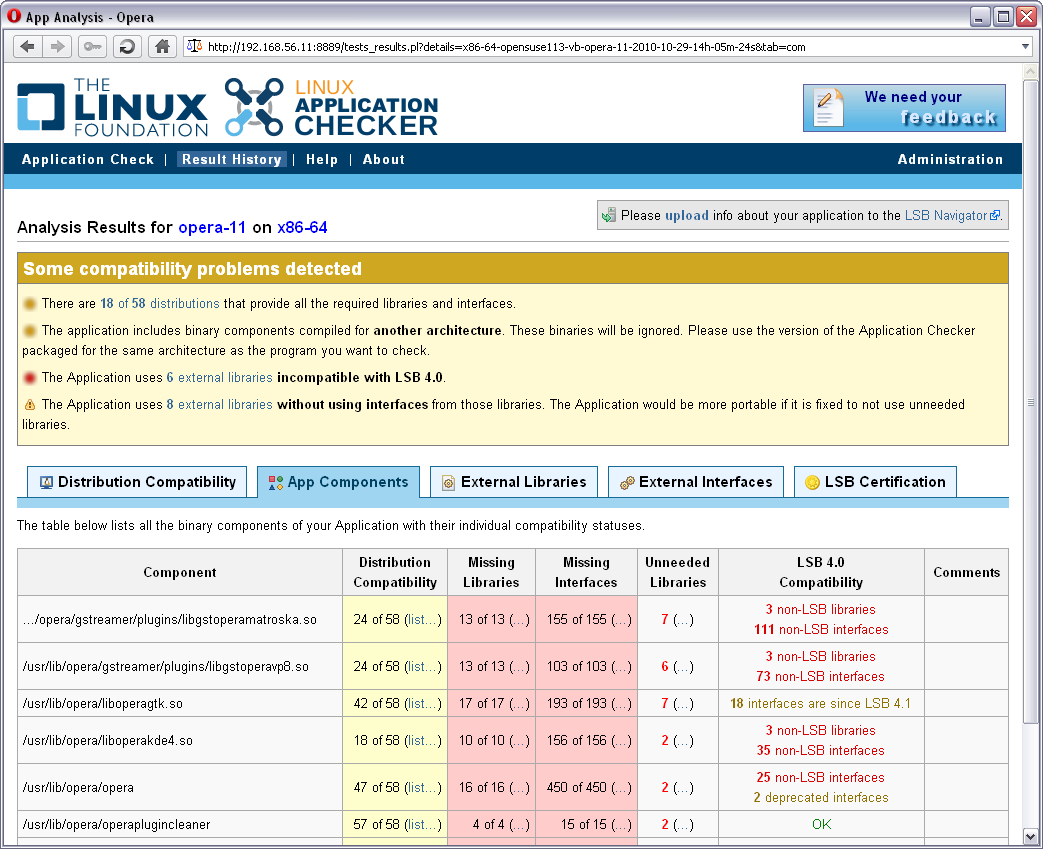The width and height of the screenshot is (1043, 849).
Task: Click the 'Comments' column header
Action: coord(967,572)
